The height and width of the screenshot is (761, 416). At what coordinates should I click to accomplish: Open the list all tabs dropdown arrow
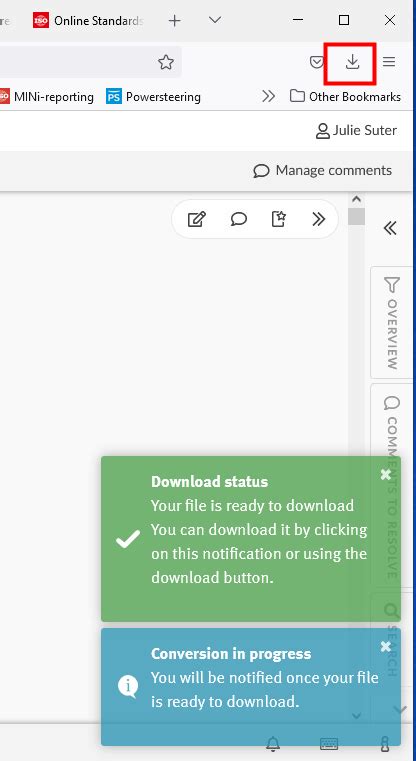click(215, 20)
